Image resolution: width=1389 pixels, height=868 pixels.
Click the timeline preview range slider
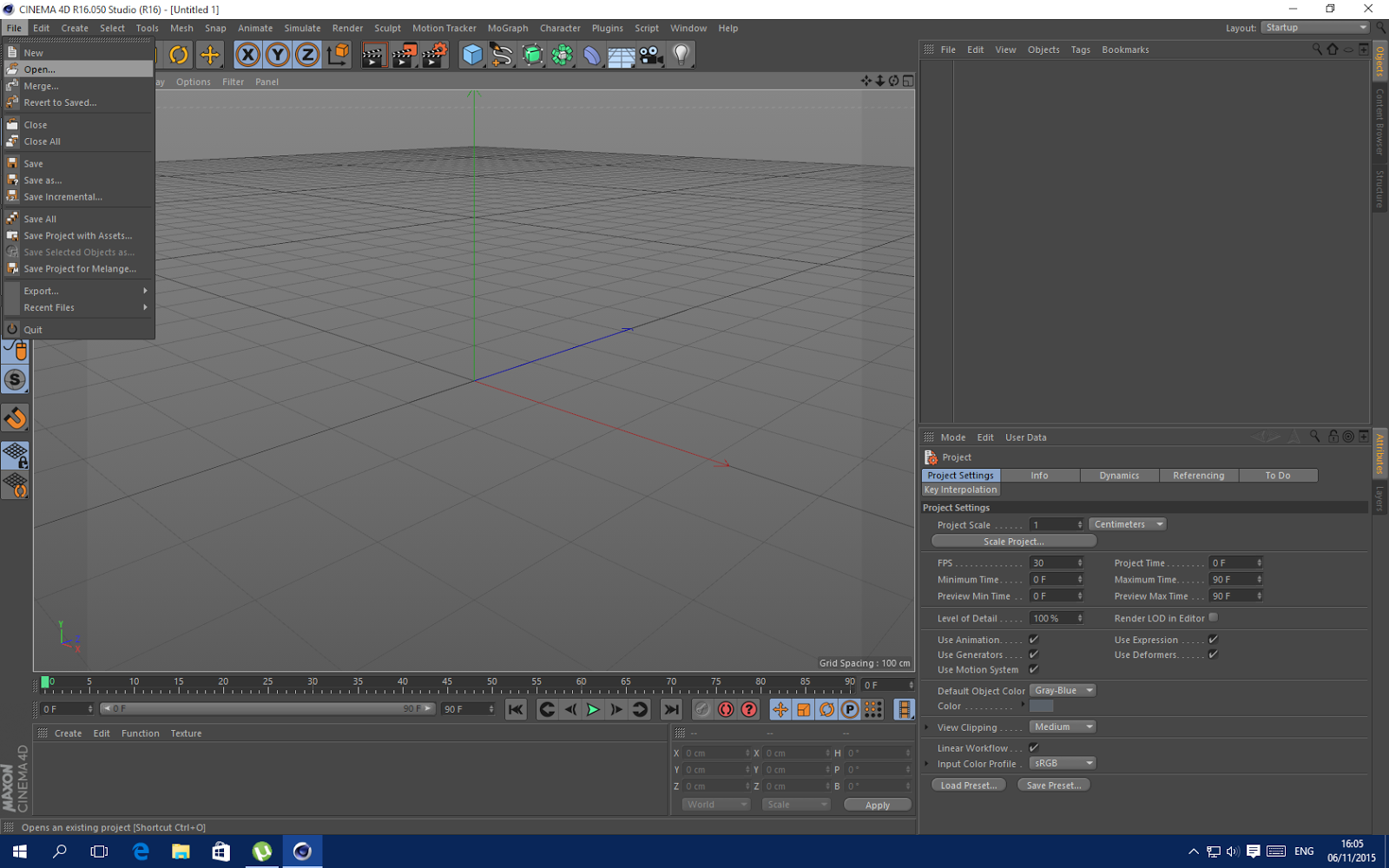pyautogui.click(x=267, y=709)
